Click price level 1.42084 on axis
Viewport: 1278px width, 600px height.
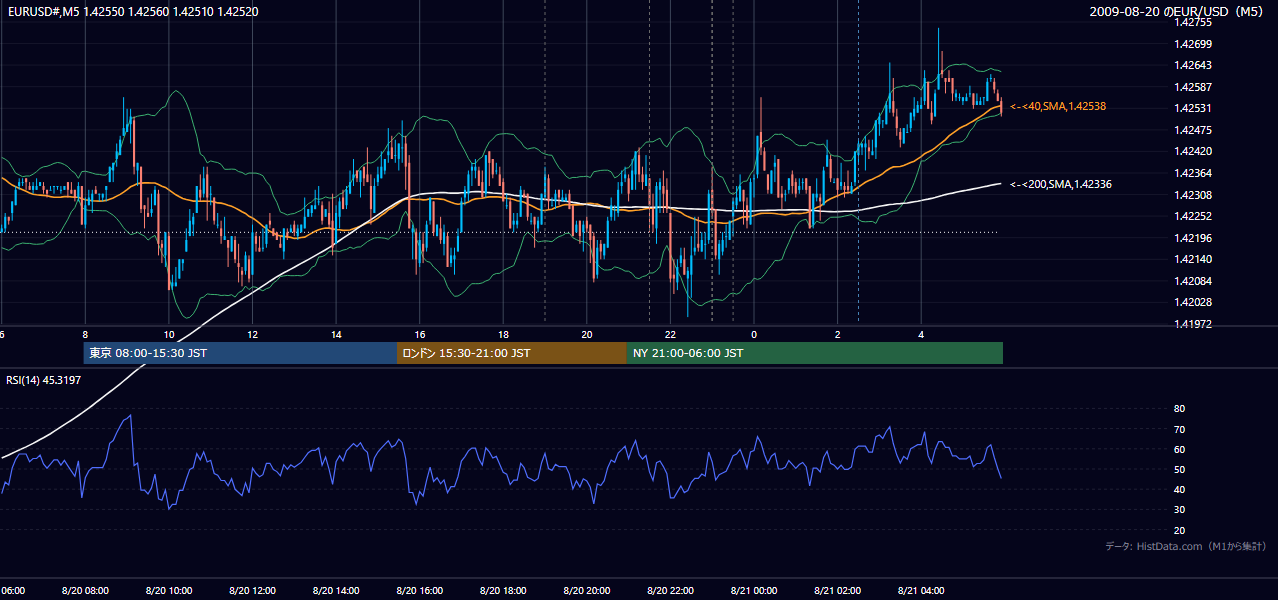point(1192,281)
